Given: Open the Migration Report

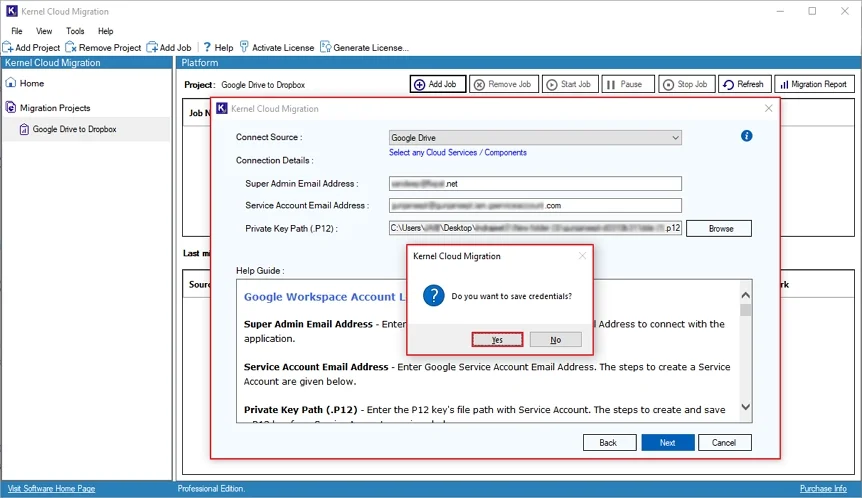Looking at the screenshot, I should tap(814, 84).
